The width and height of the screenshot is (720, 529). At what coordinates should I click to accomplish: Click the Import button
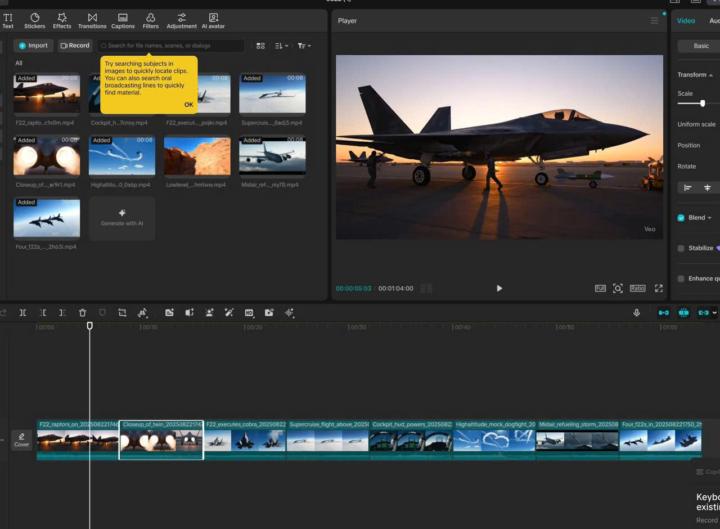[33, 45]
